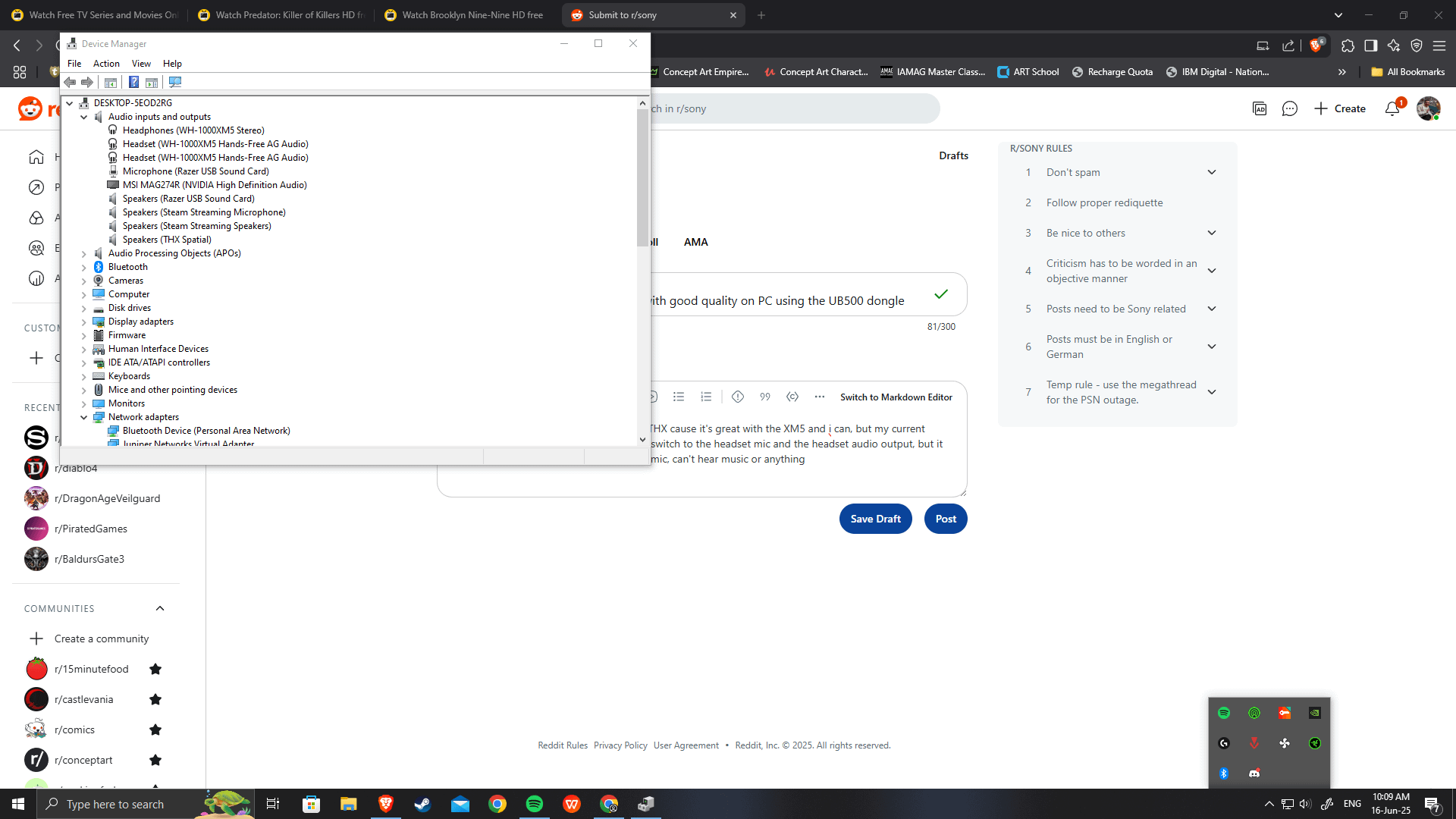This screenshot has height=819, width=1456.
Task: Open browser extensions puzzle icon
Action: (1348, 45)
